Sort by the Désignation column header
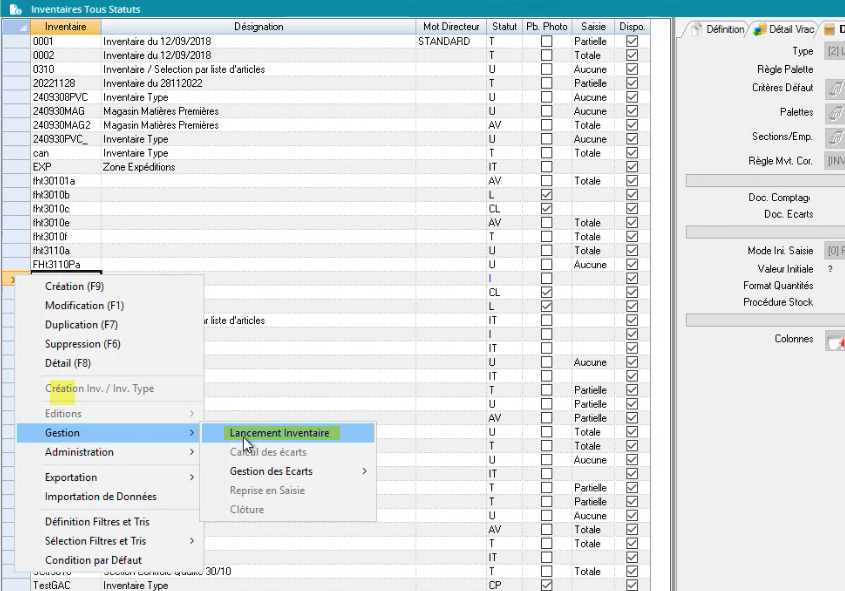 [258, 27]
